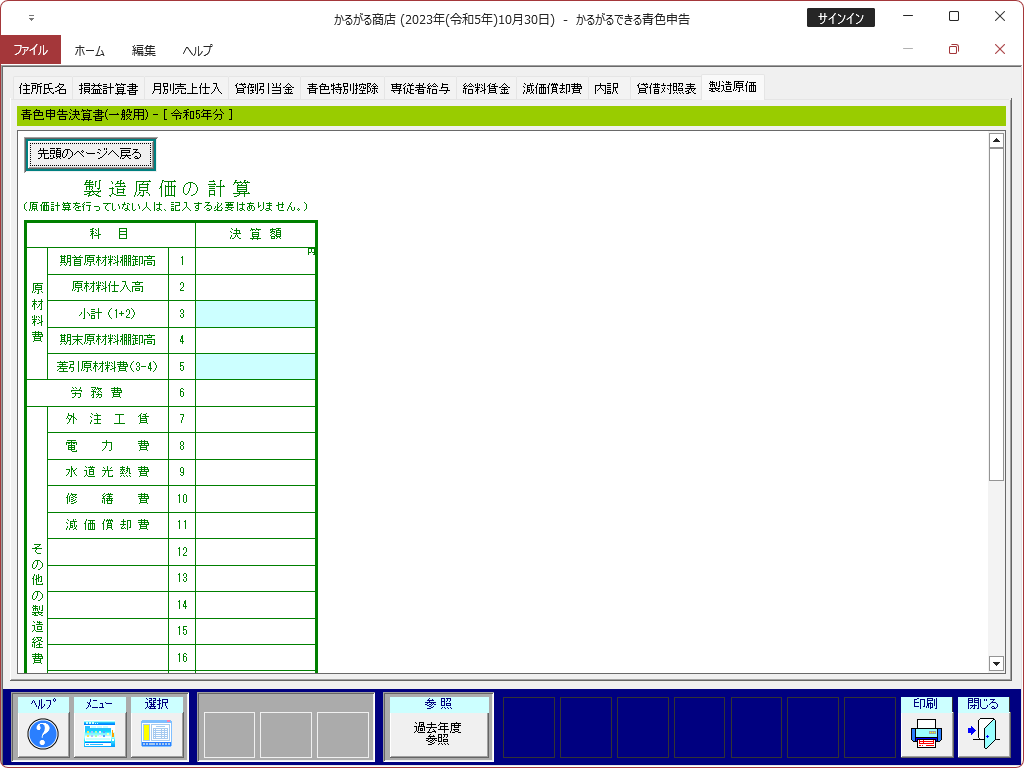Click the scrollbar down arrow
The image size is (1024, 768).
pyautogui.click(x=996, y=664)
